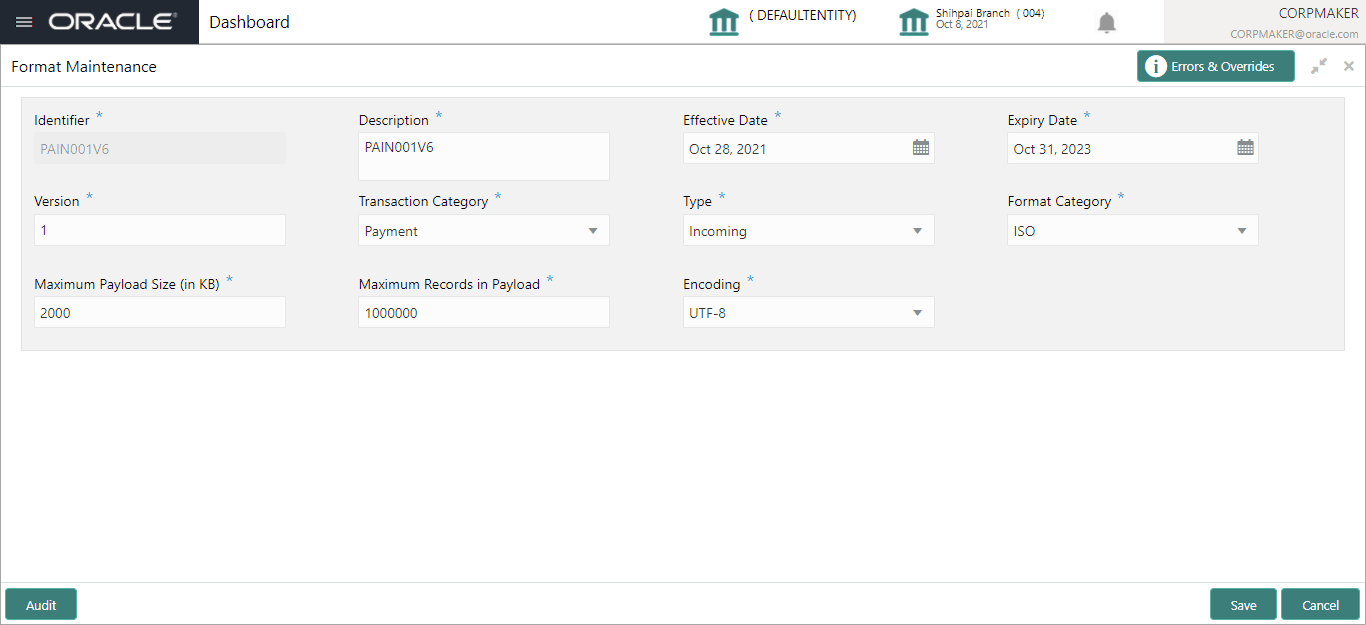Focus the Version input field

pyautogui.click(x=160, y=231)
